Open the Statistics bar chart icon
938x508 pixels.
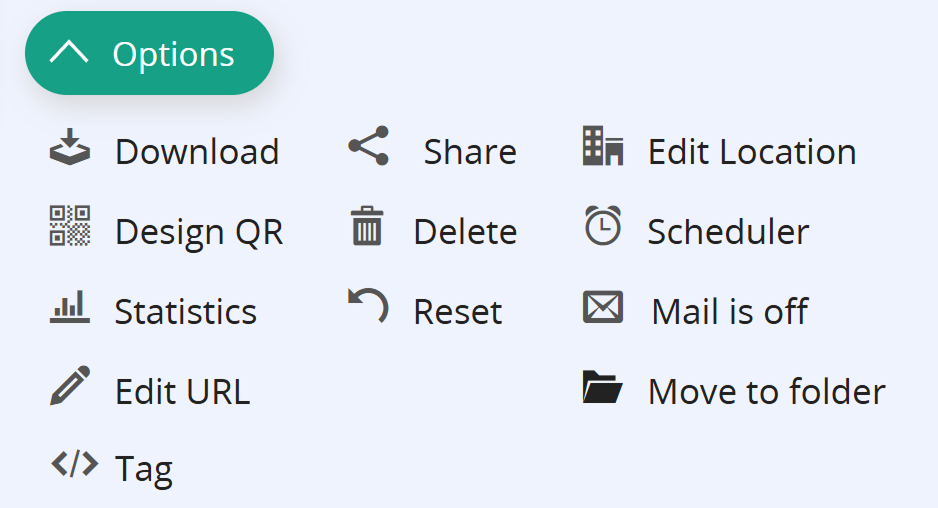pos(70,308)
